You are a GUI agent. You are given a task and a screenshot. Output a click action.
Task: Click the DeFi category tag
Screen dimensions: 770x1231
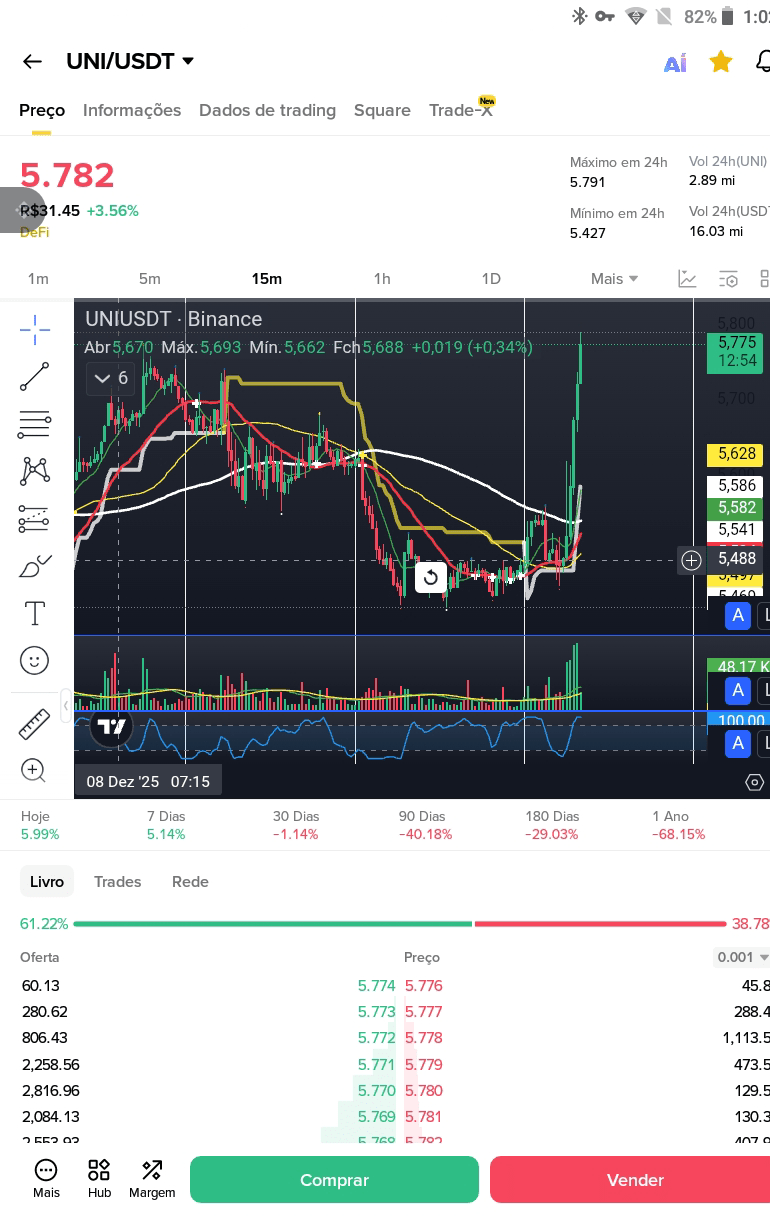click(x=34, y=232)
